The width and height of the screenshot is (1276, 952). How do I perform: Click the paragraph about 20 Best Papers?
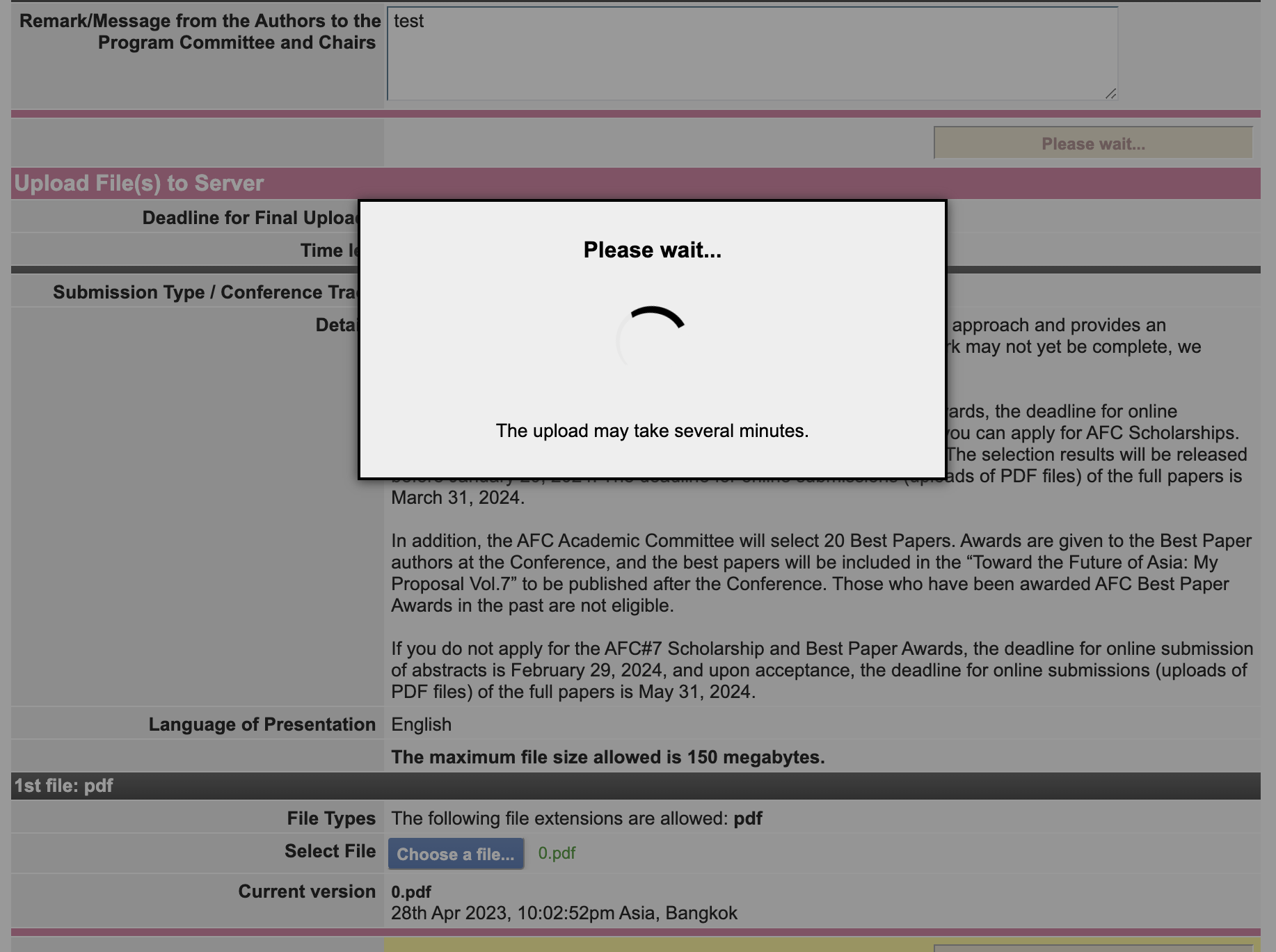(821, 573)
